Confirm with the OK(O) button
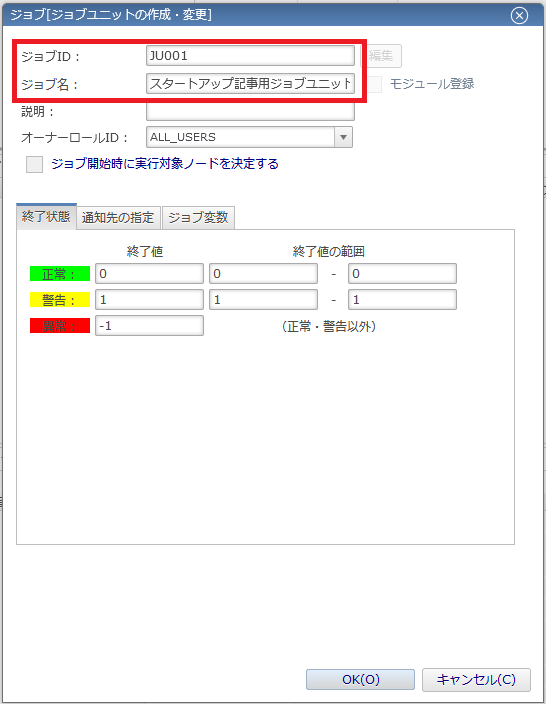Image resolution: width=546 pixels, height=704 pixels. pos(360,679)
